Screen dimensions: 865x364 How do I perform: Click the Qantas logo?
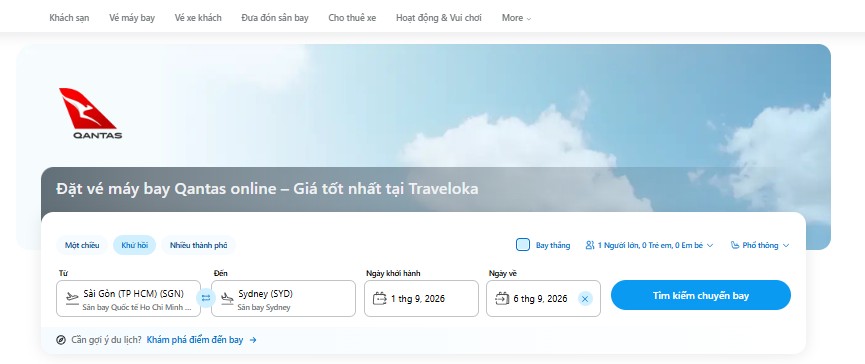[90, 113]
